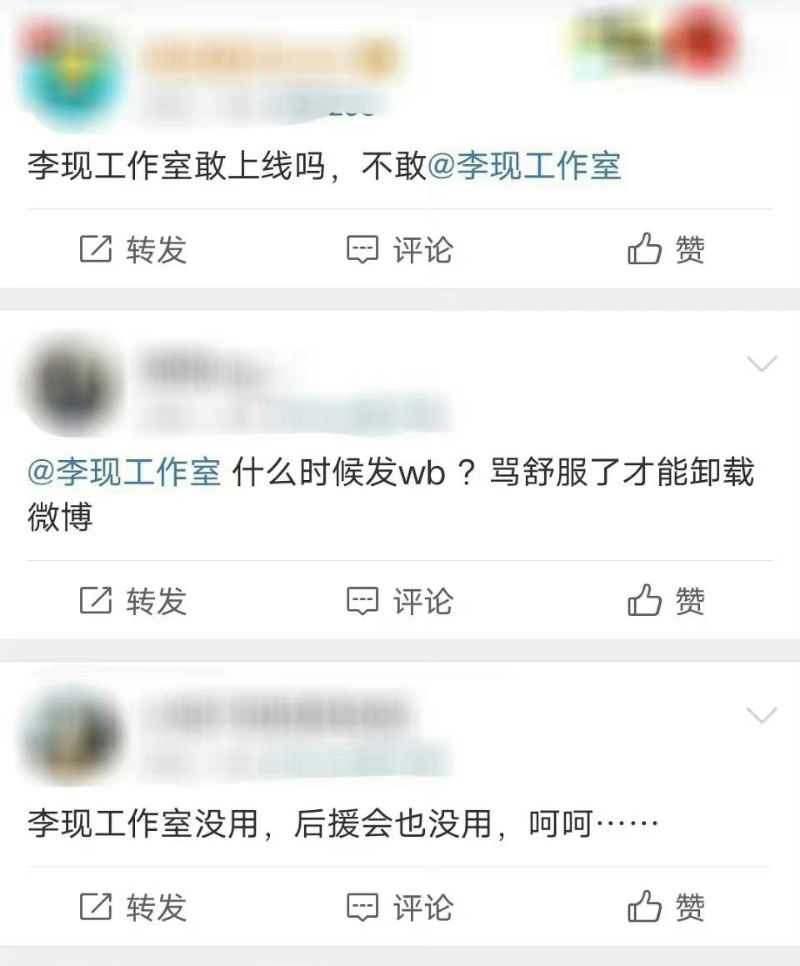Open @李现工作室 mention in second post
The height and width of the screenshot is (966, 800).
(x=124, y=473)
